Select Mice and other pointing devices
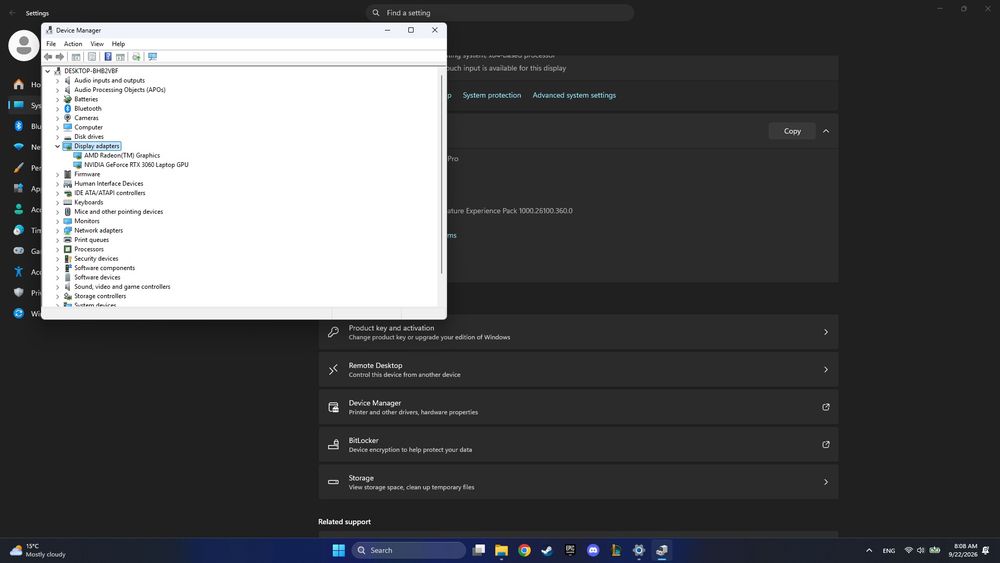This screenshot has height=563, width=1000. coord(119,212)
